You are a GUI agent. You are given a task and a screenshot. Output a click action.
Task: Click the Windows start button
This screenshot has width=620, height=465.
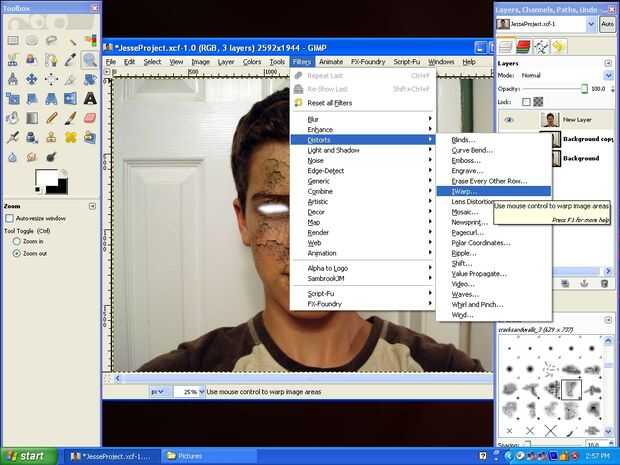[28, 456]
